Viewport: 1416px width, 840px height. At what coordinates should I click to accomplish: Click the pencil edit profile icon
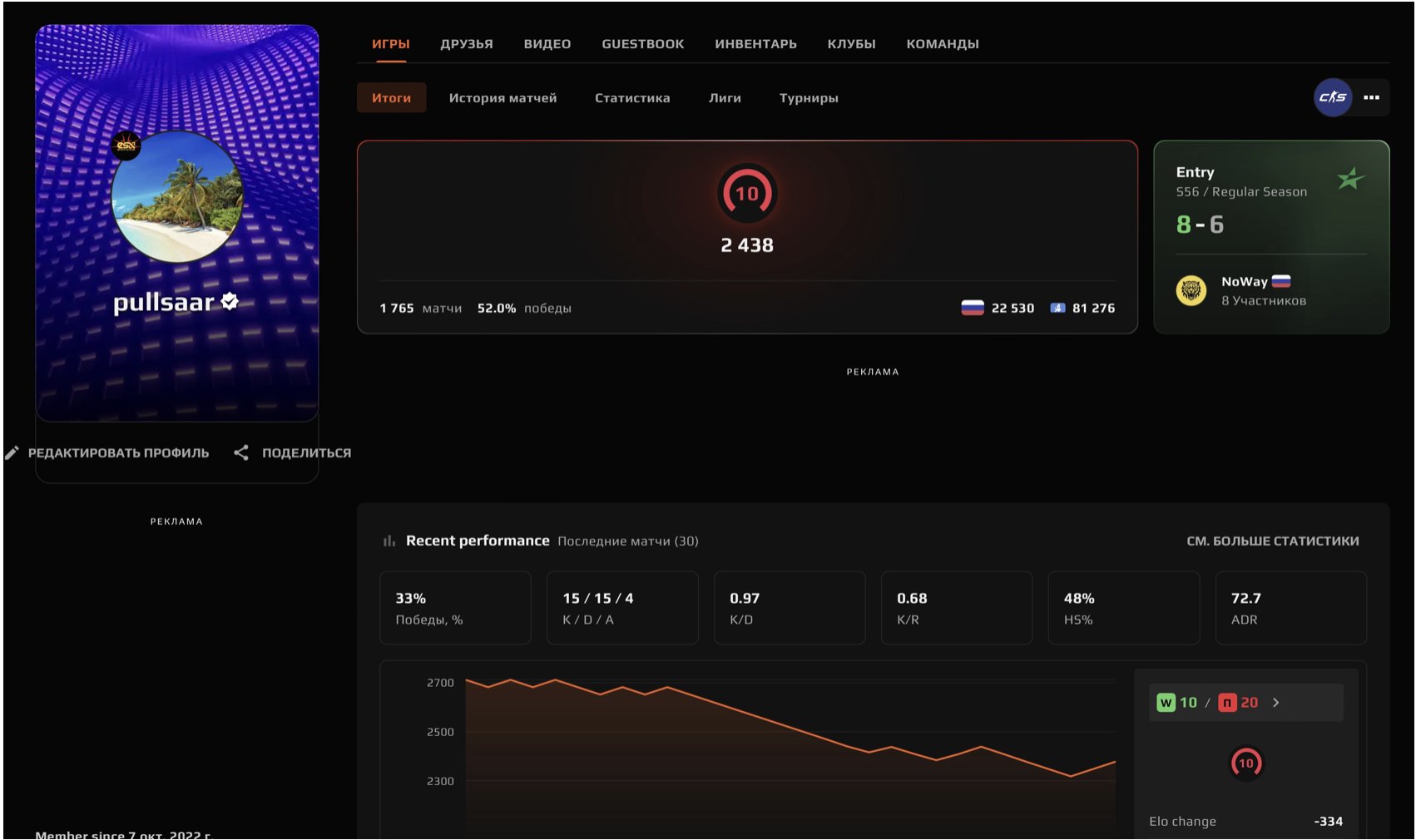click(x=12, y=452)
